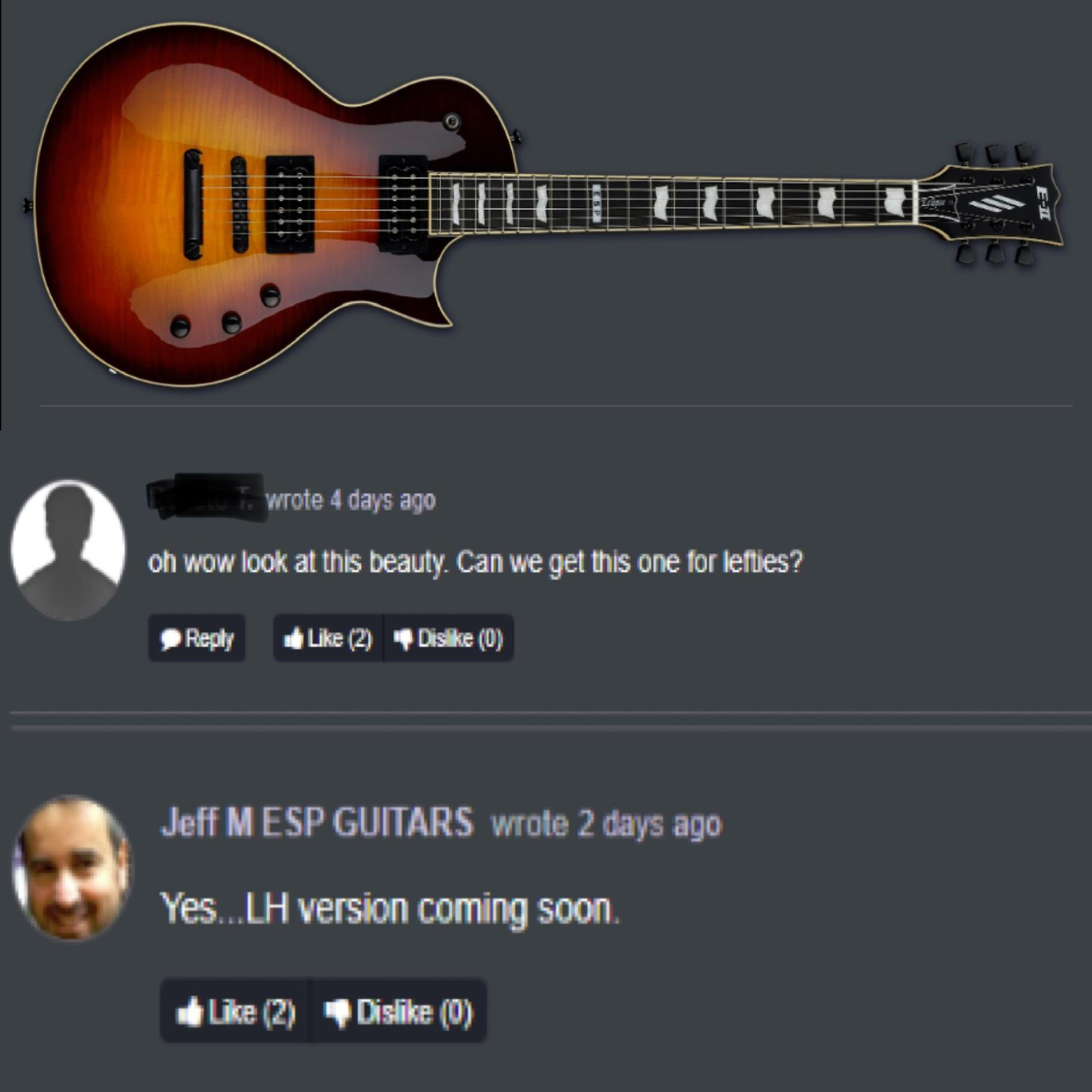Click the anonymous silhouette avatar
The height and width of the screenshot is (1092, 1092).
tap(68, 550)
